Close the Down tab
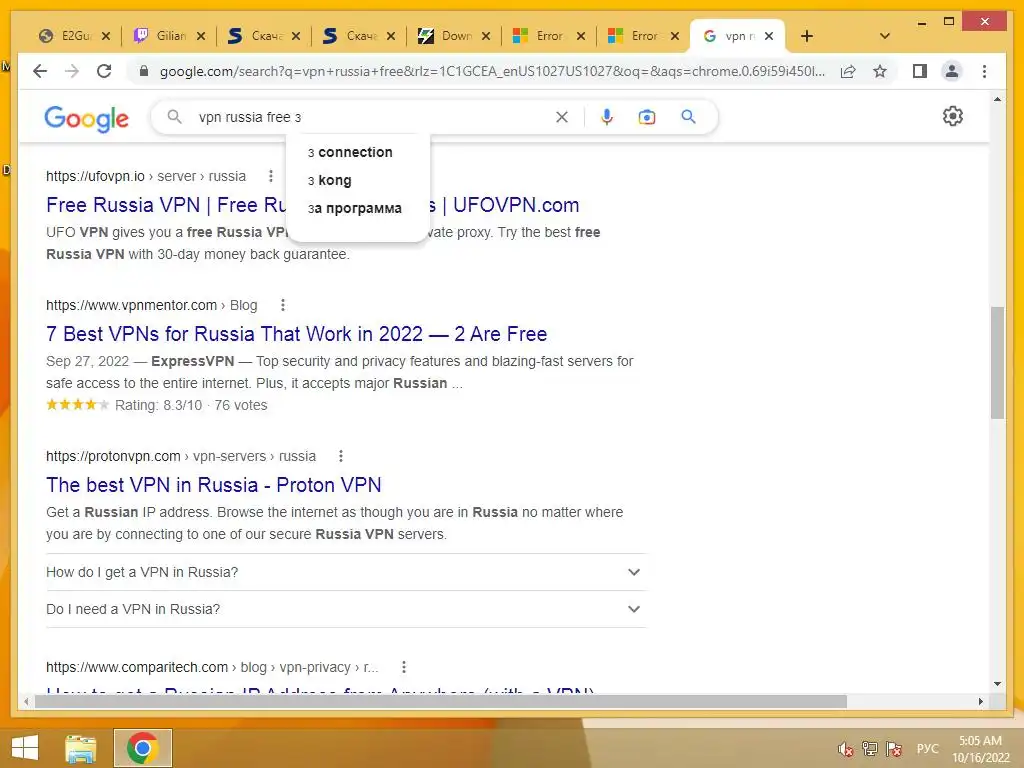This screenshot has width=1024, height=768. click(486, 36)
